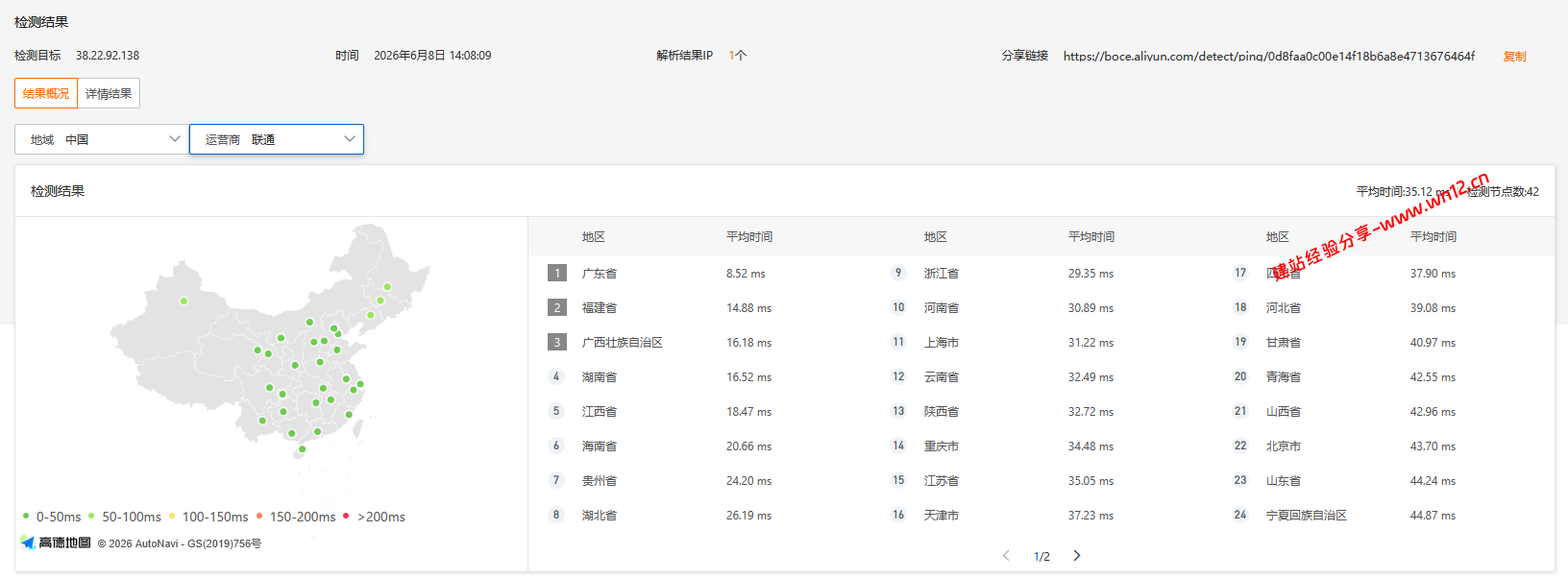Click the 44.87 ms value
The image size is (1568, 579).
[x=1433, y=516]
